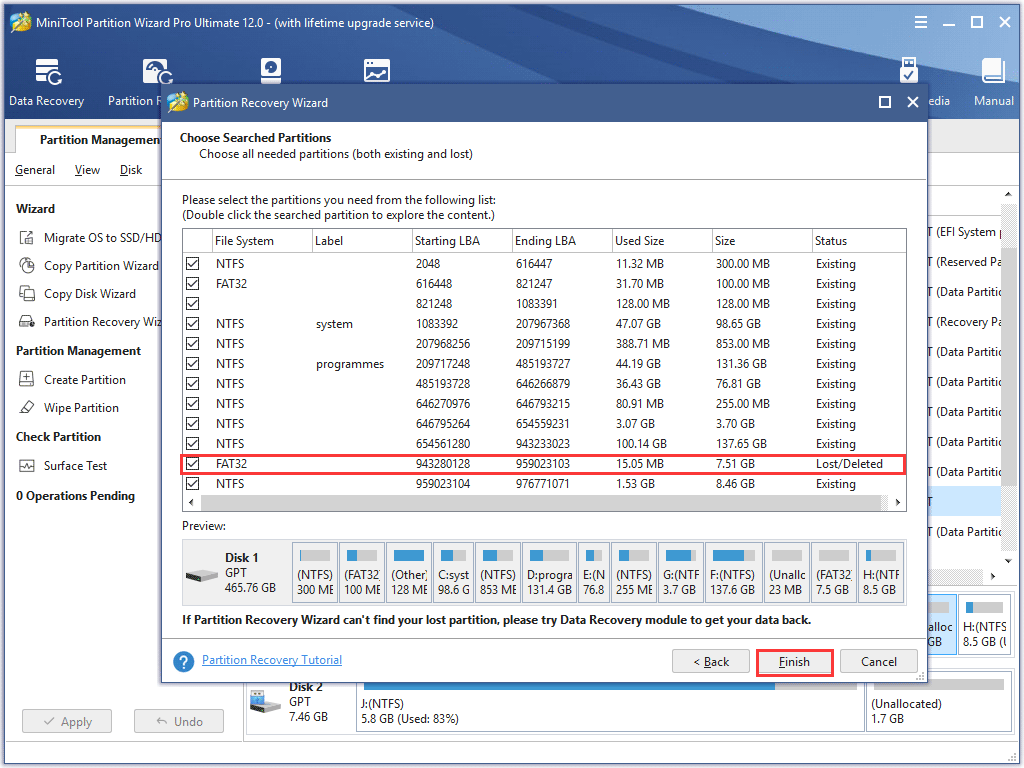Screen dimensions: 1024x768
Task: Open the Data Recovery tool
Action: point(47,82)
